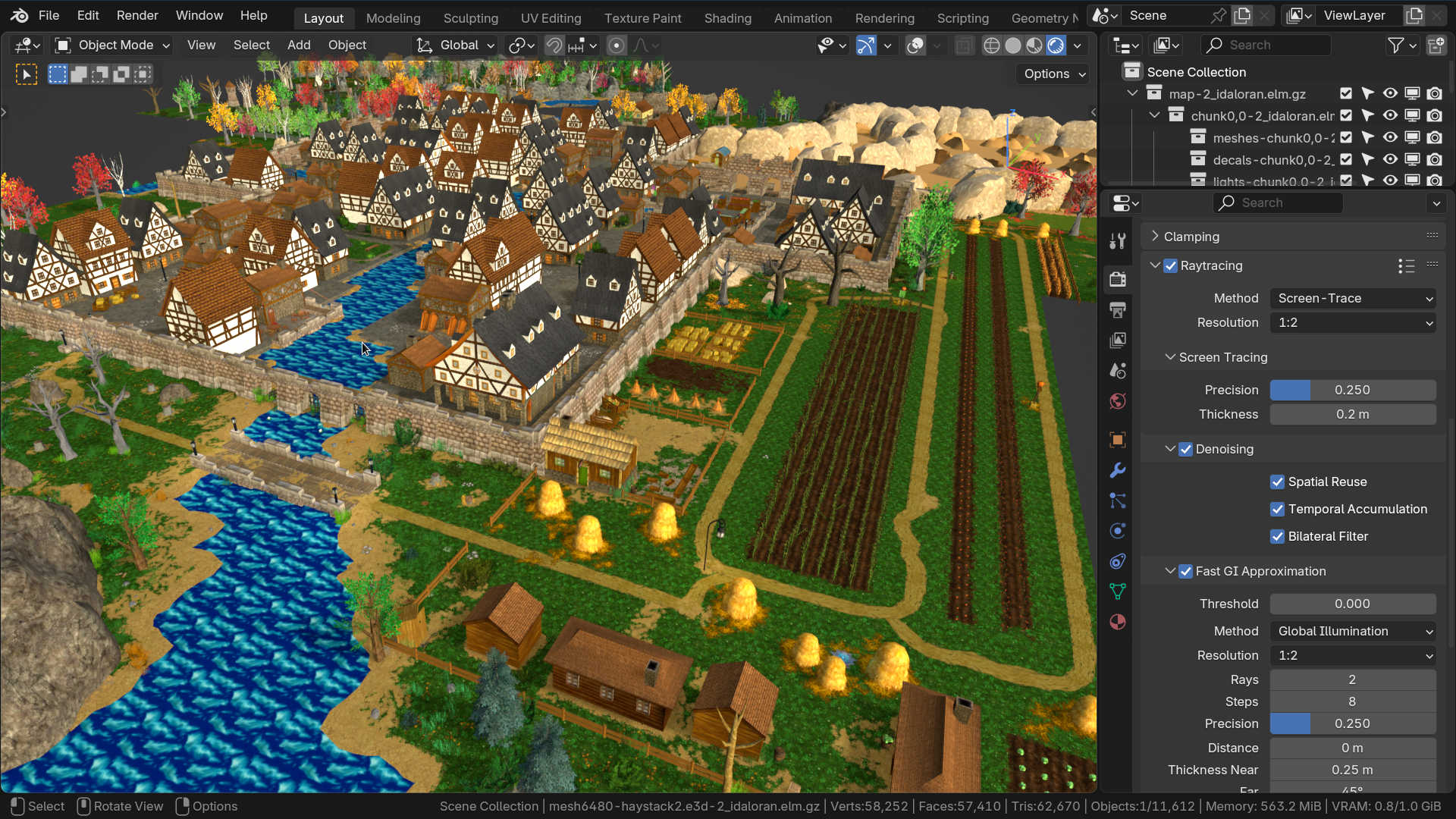The width and height of the screenshot is (1456, 819).
Task: Open the Raytracing Method Screen-Trace dropdown
Action: [x=1354, y=298]
